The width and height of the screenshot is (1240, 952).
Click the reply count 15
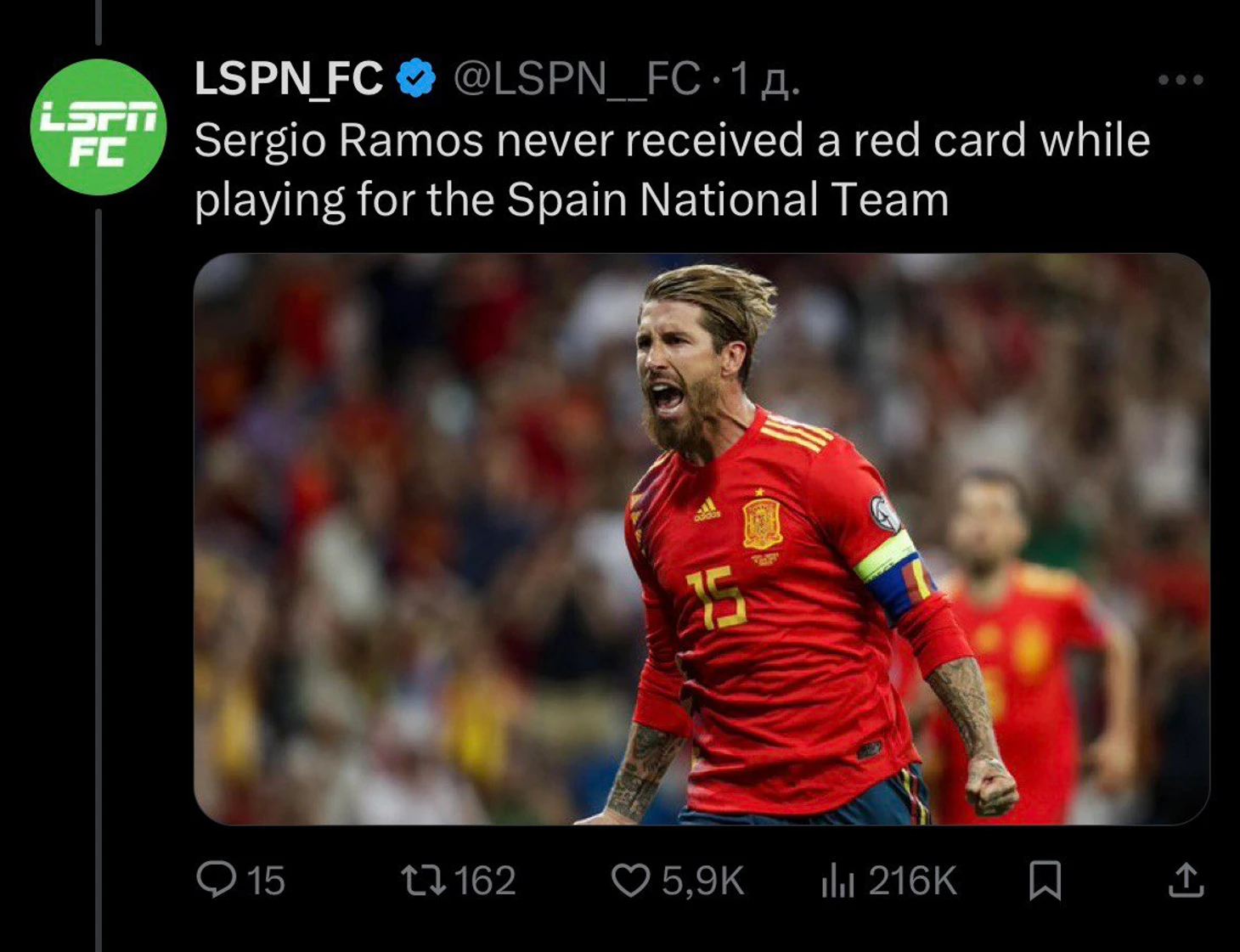(266, 881)
